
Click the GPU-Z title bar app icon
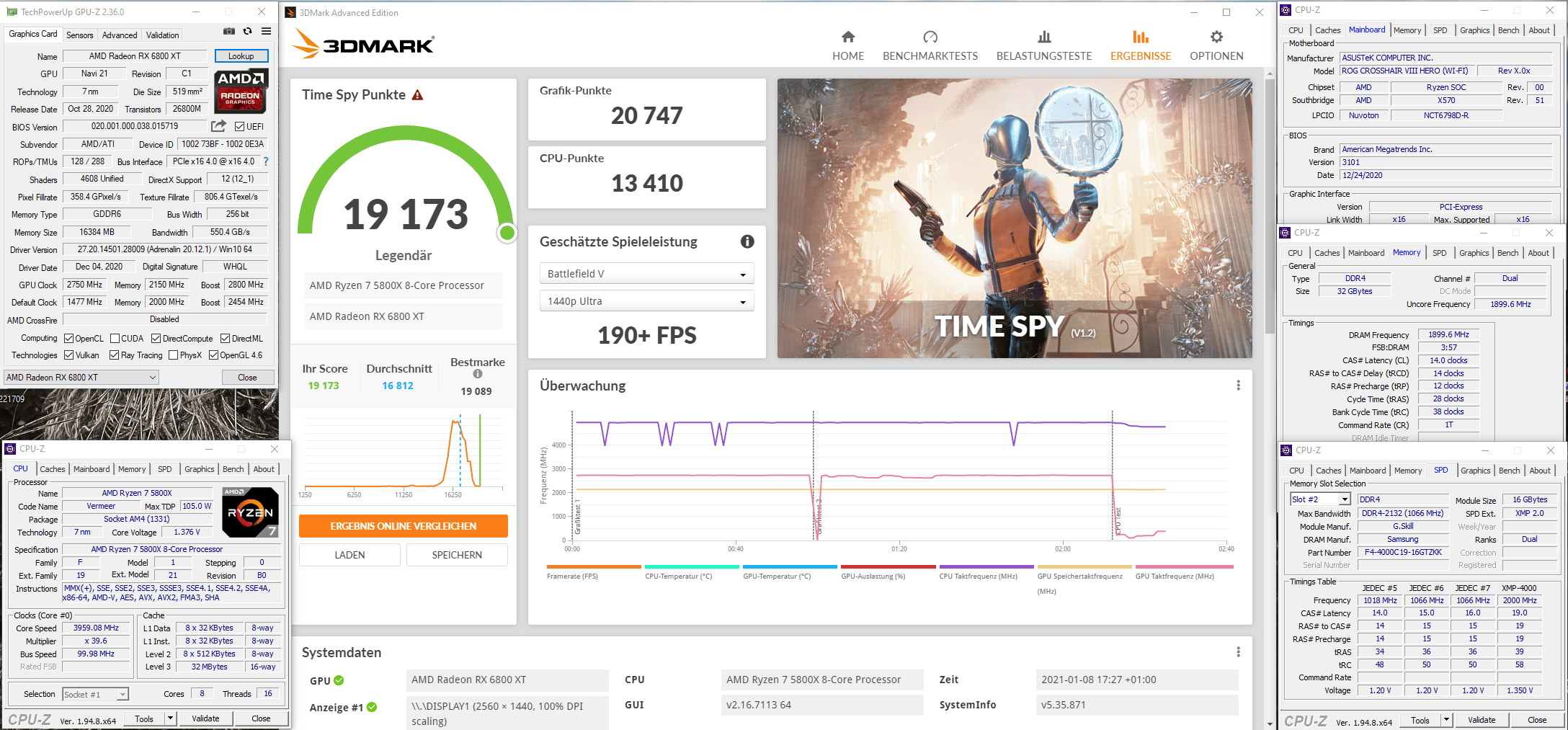(12, 12)
